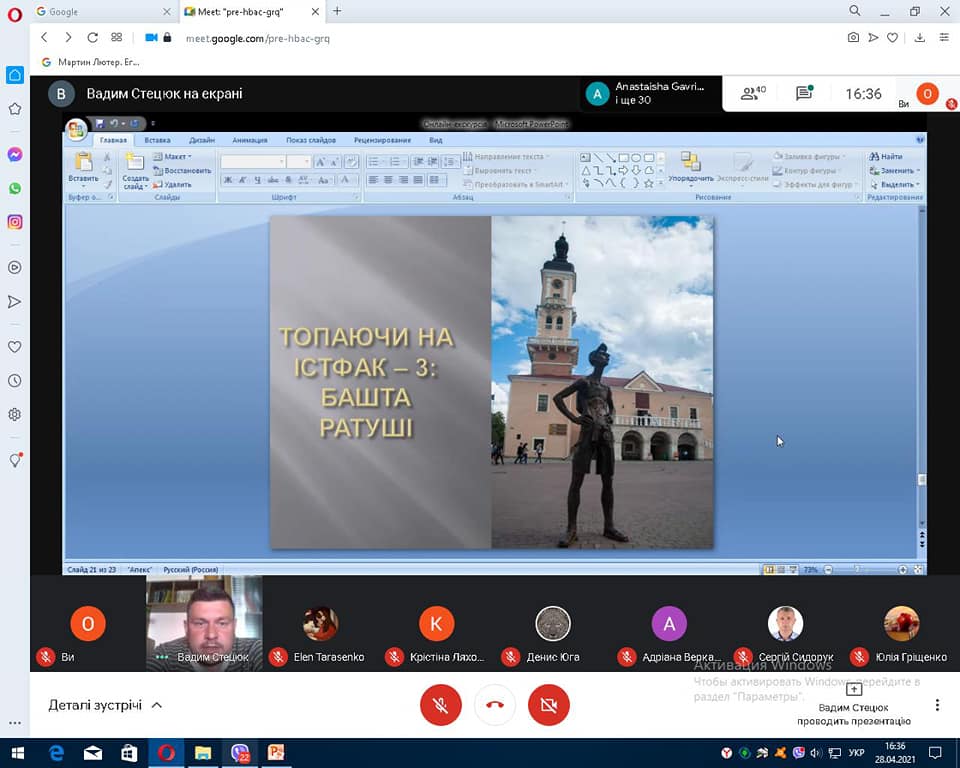Open the three-dot more options menu in Meet
Screen dimensions: 960x768
click(937, 705)
